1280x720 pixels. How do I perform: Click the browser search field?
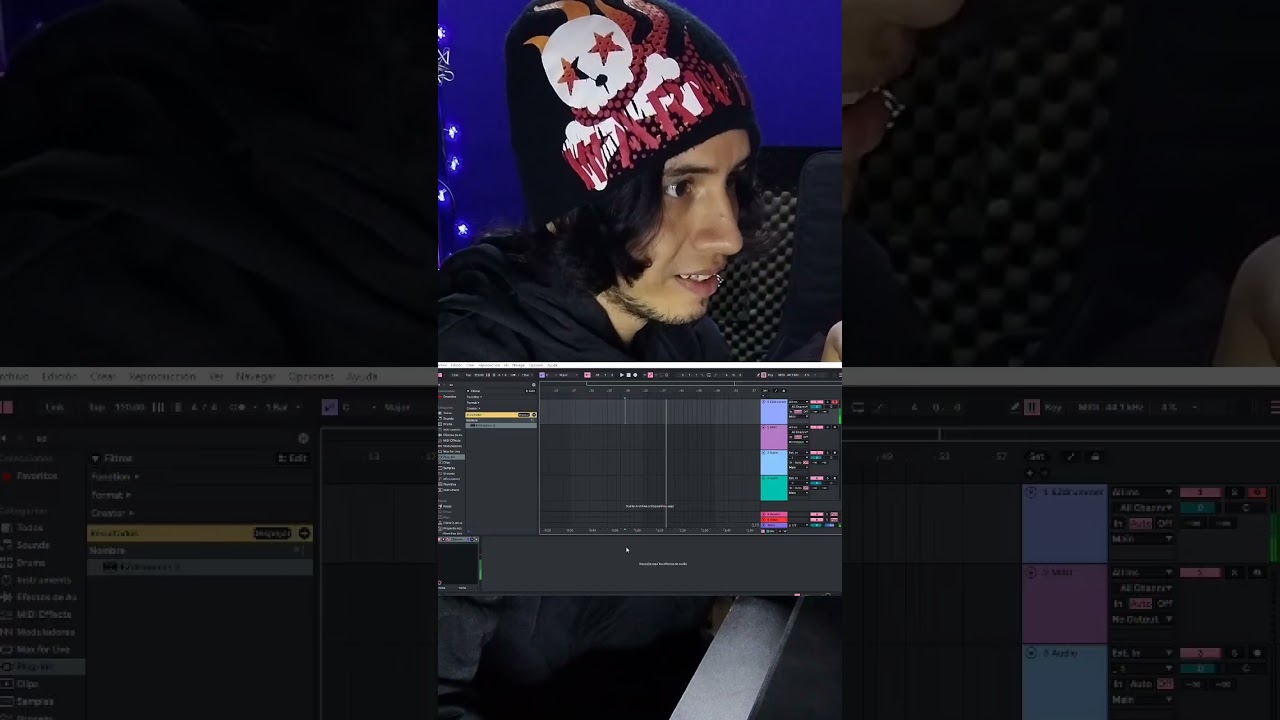click(x=487, y=385)
